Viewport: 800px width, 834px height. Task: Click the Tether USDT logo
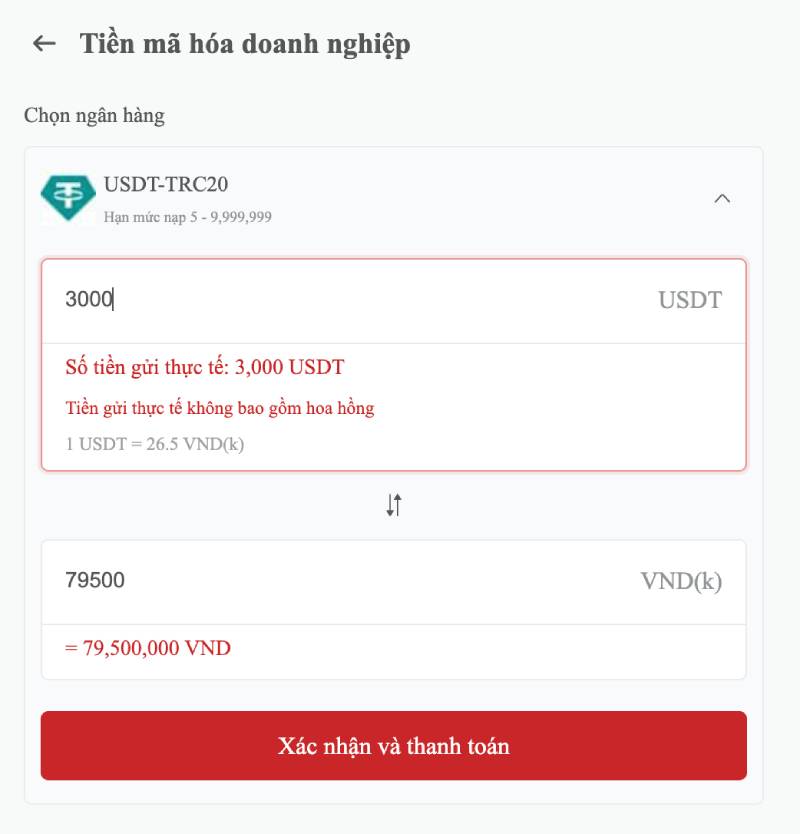tap(68, 198)
